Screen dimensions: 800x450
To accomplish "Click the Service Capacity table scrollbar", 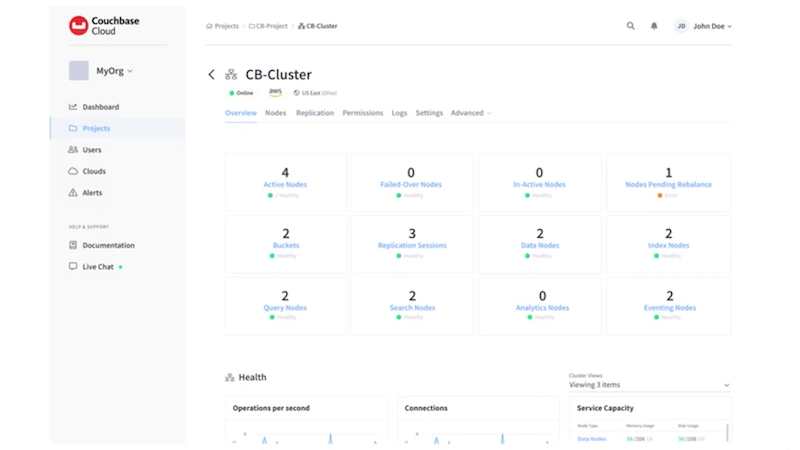I will (x=727, y=432).
